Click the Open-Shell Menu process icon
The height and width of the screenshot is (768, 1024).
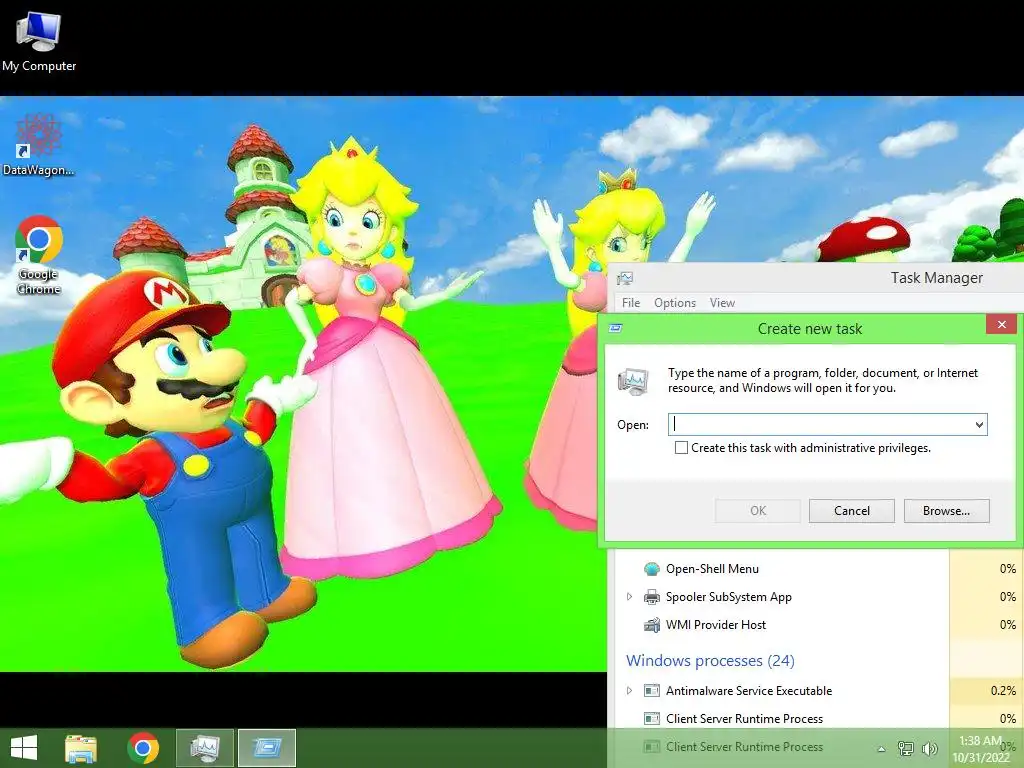(x=652, y=569)
